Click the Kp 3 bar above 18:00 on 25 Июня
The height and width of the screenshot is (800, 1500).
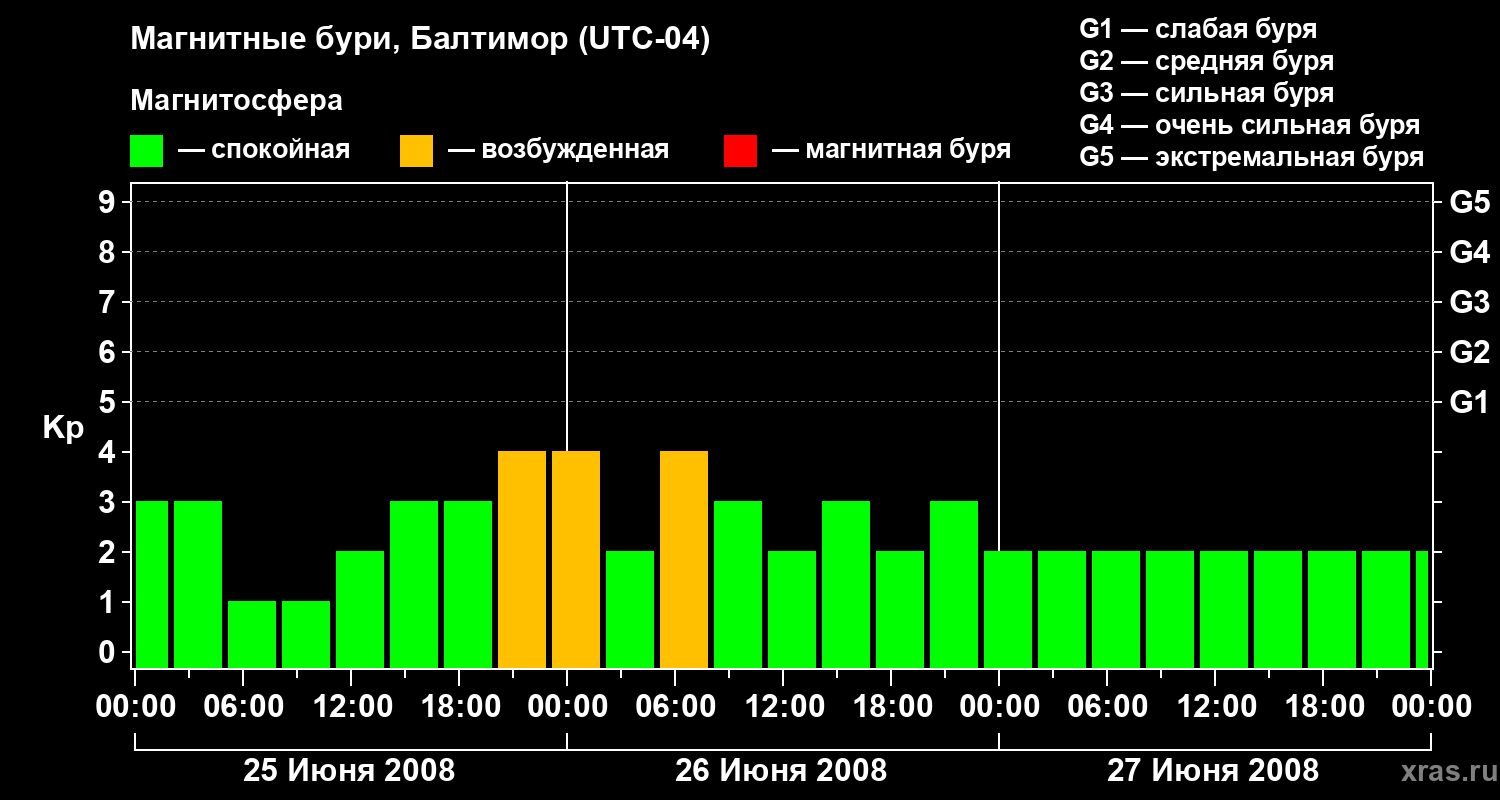pos(468,584)
